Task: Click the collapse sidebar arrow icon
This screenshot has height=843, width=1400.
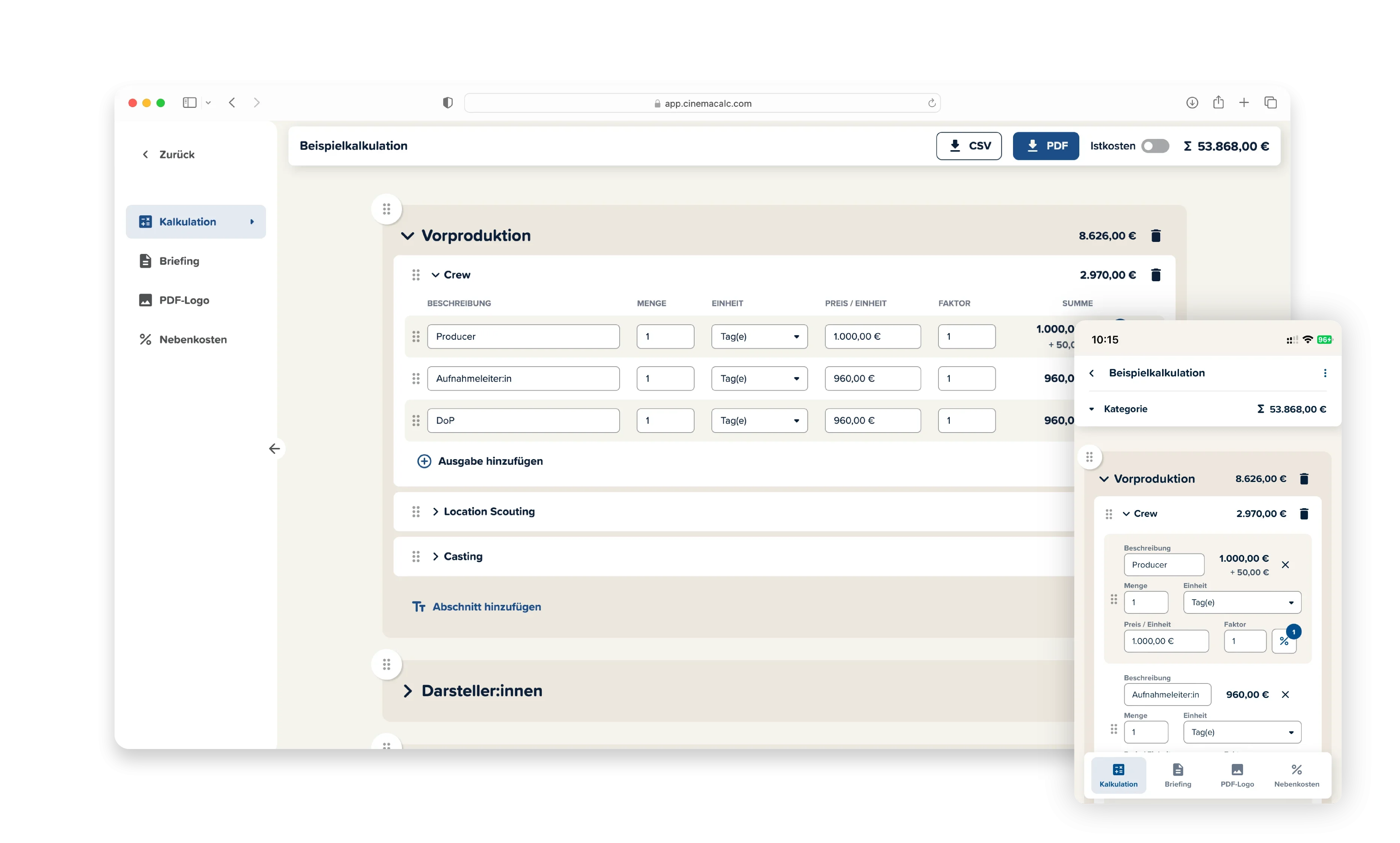Action: (275, 449)
